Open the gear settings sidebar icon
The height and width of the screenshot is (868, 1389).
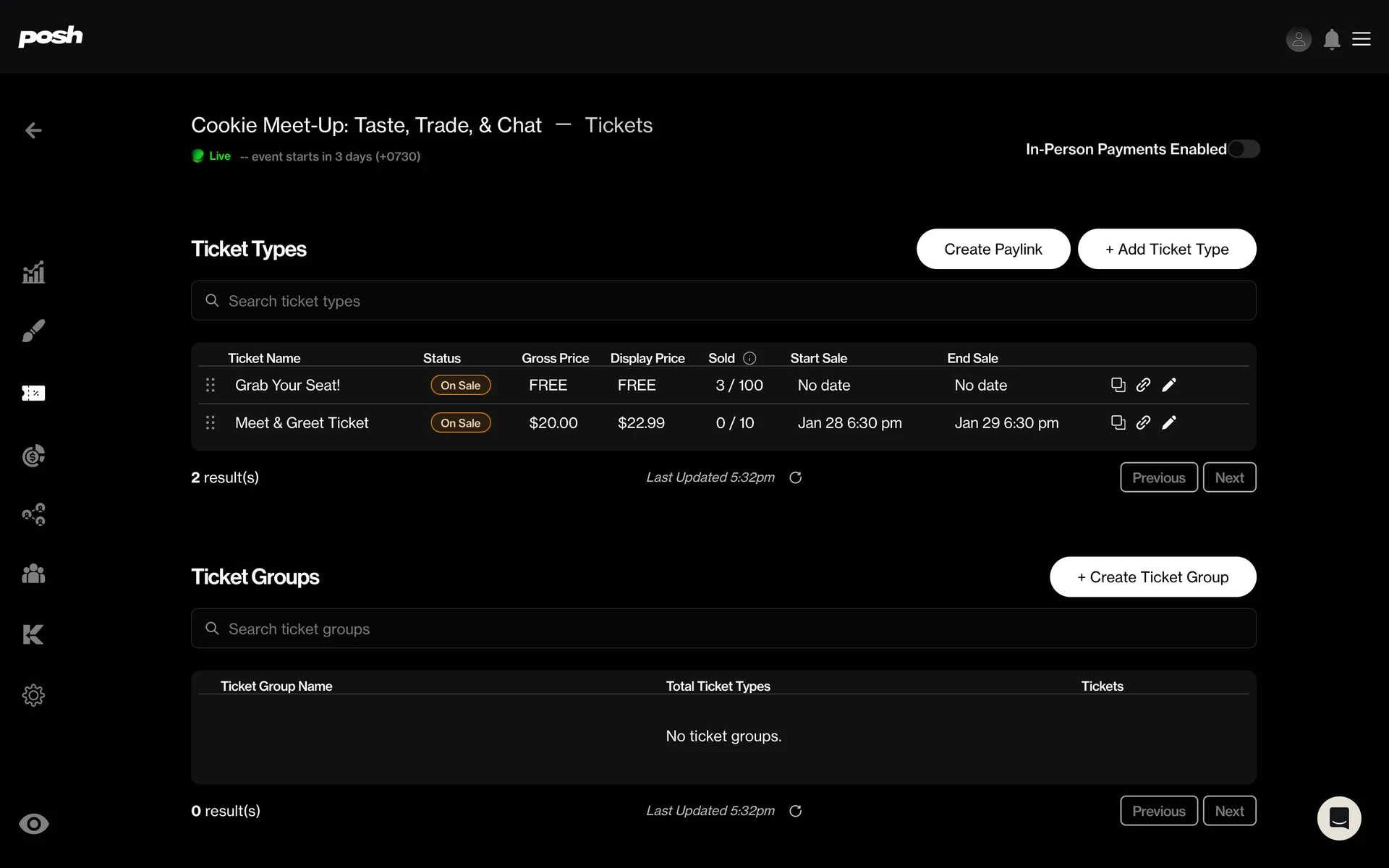33,695
